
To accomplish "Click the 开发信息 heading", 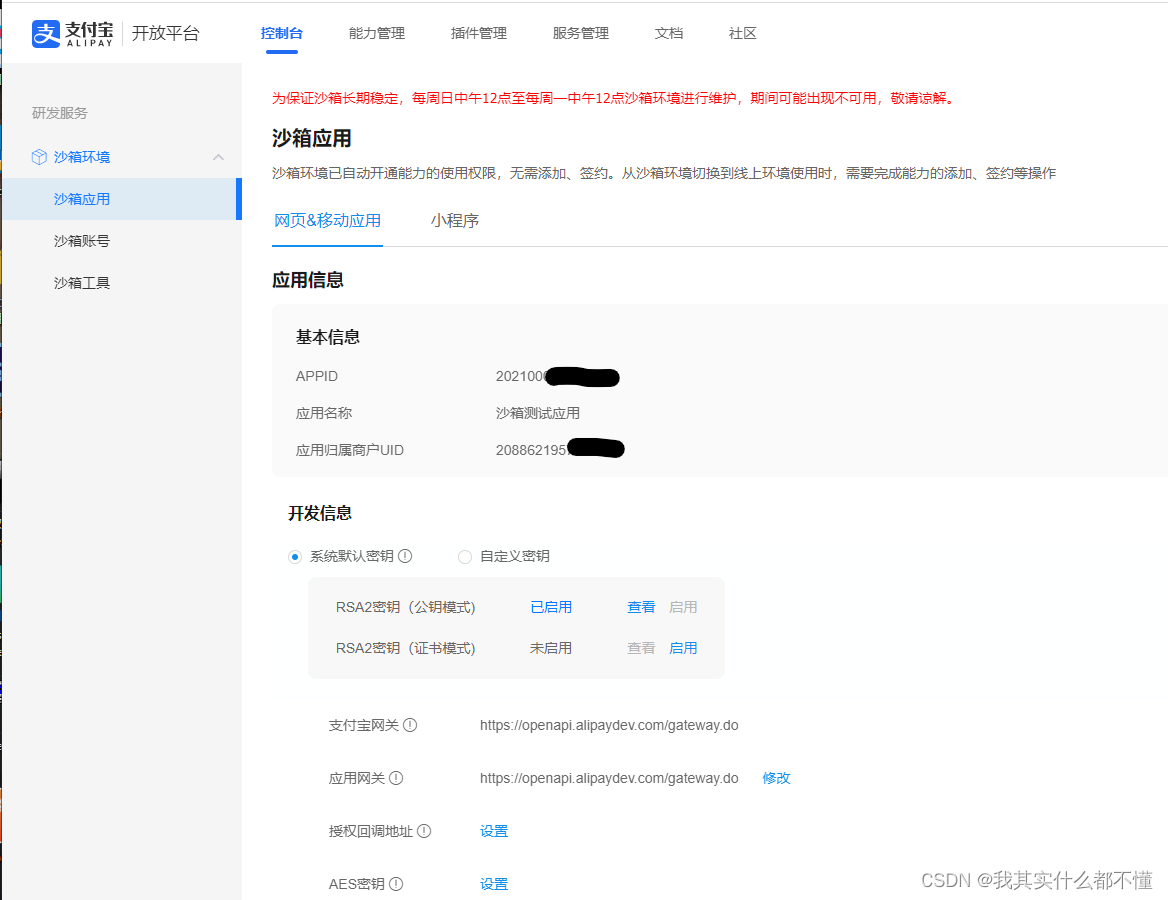I will 320,513.
